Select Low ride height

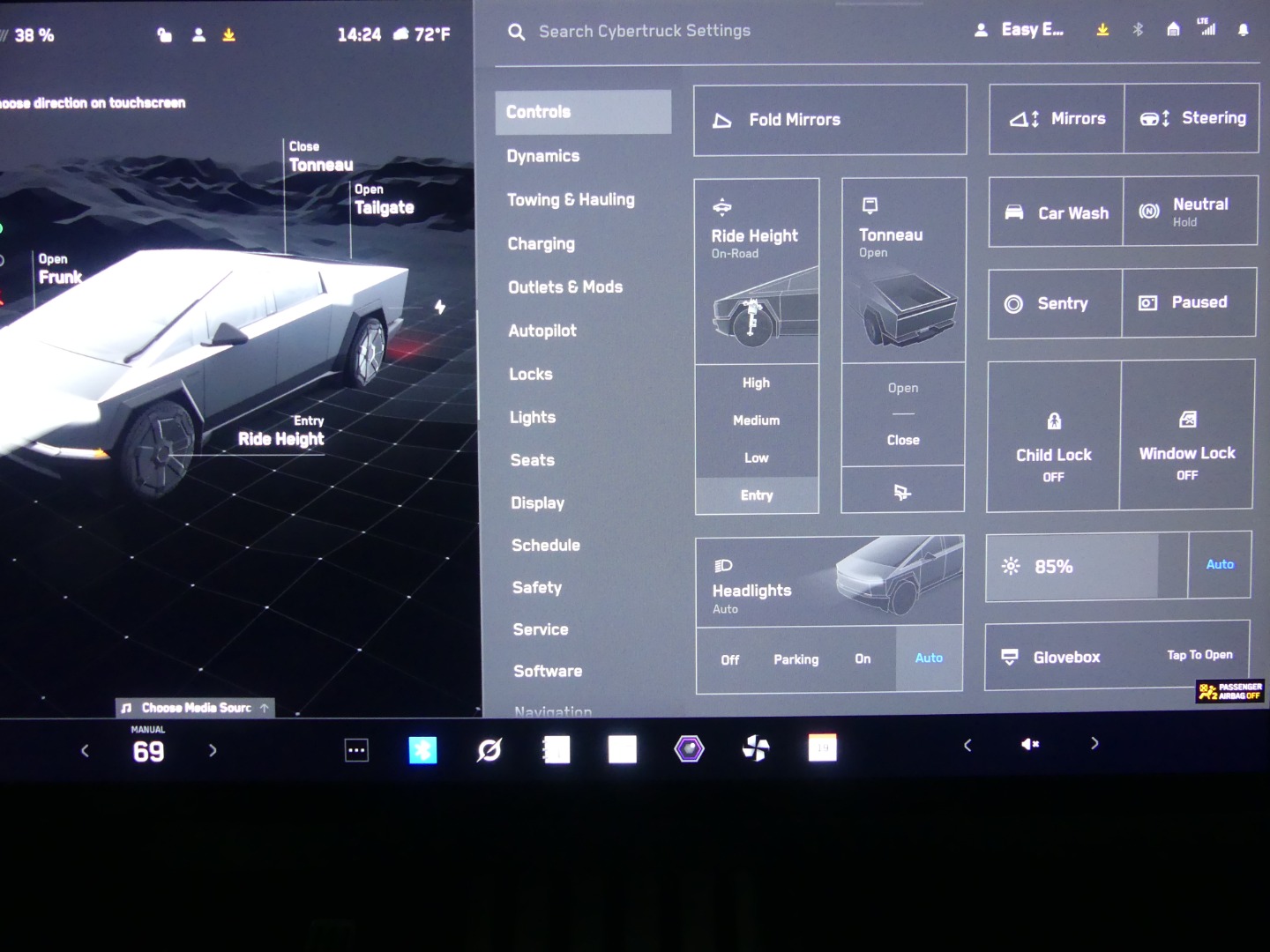(756, 458)
